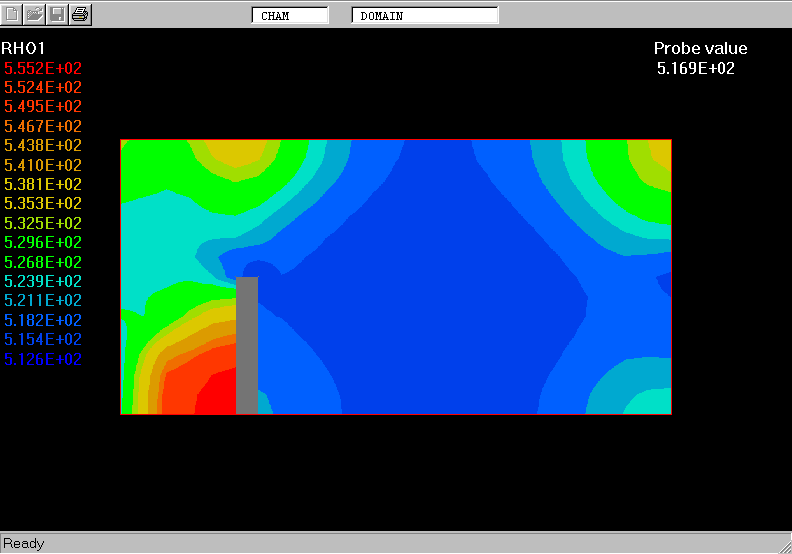Click the DOMAIN text field
This screenshot has width=792, height=554.
click(424, 16)
